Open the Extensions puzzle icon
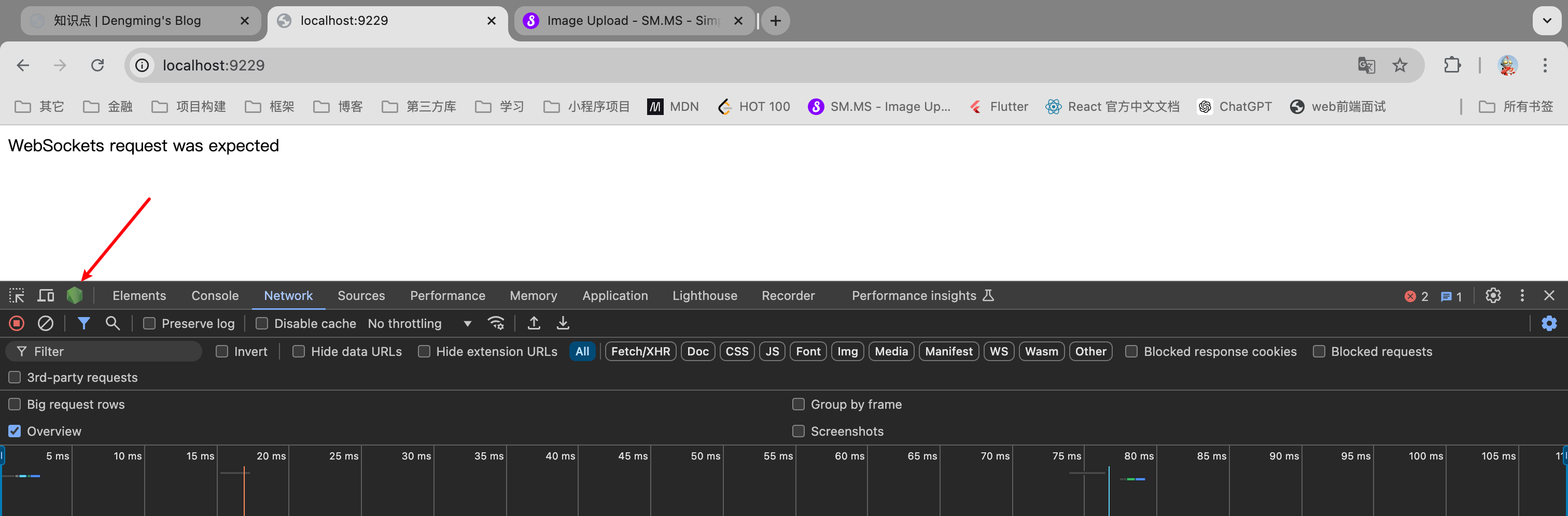Viewport: 1568px width, 516px height. [1452, 65]
